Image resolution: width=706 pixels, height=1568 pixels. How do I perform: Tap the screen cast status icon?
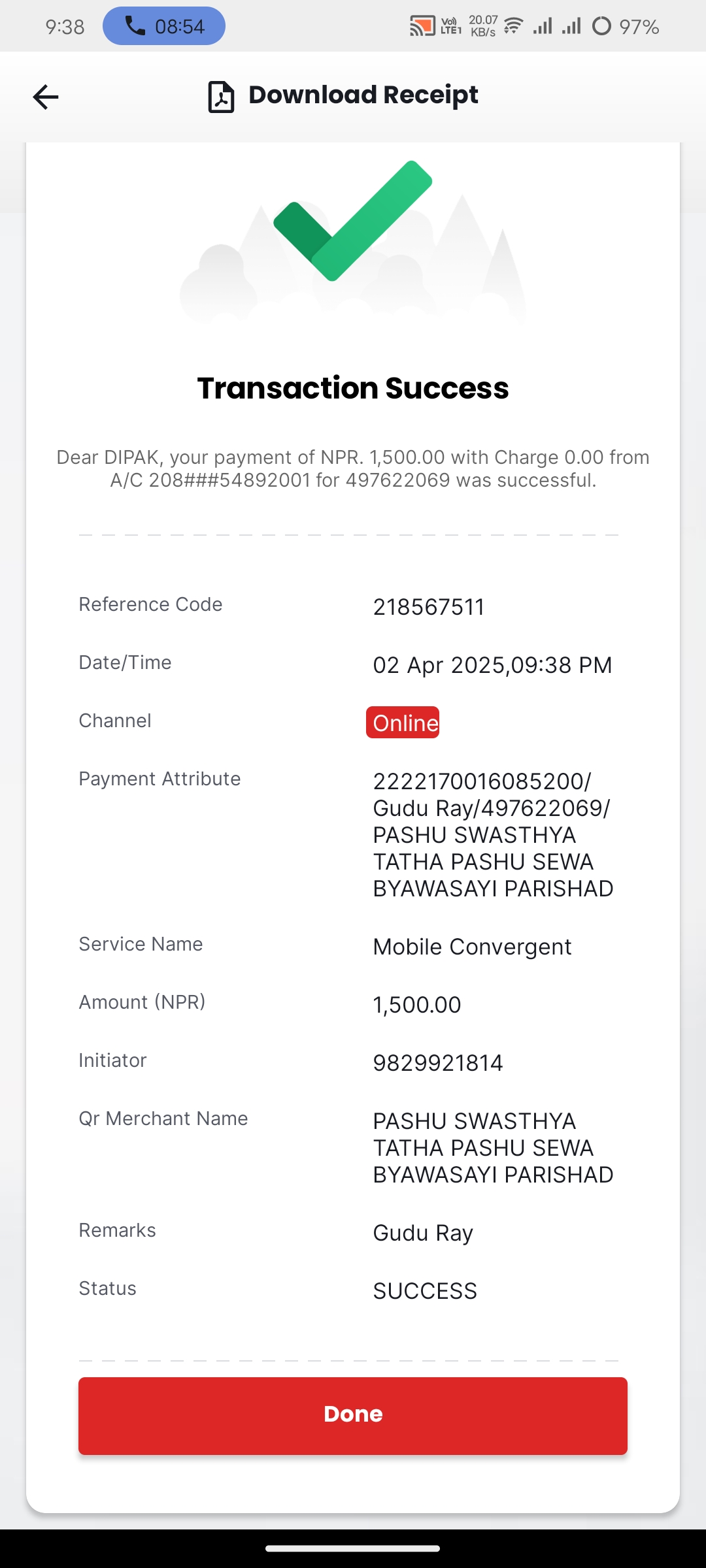click(422, 26)
